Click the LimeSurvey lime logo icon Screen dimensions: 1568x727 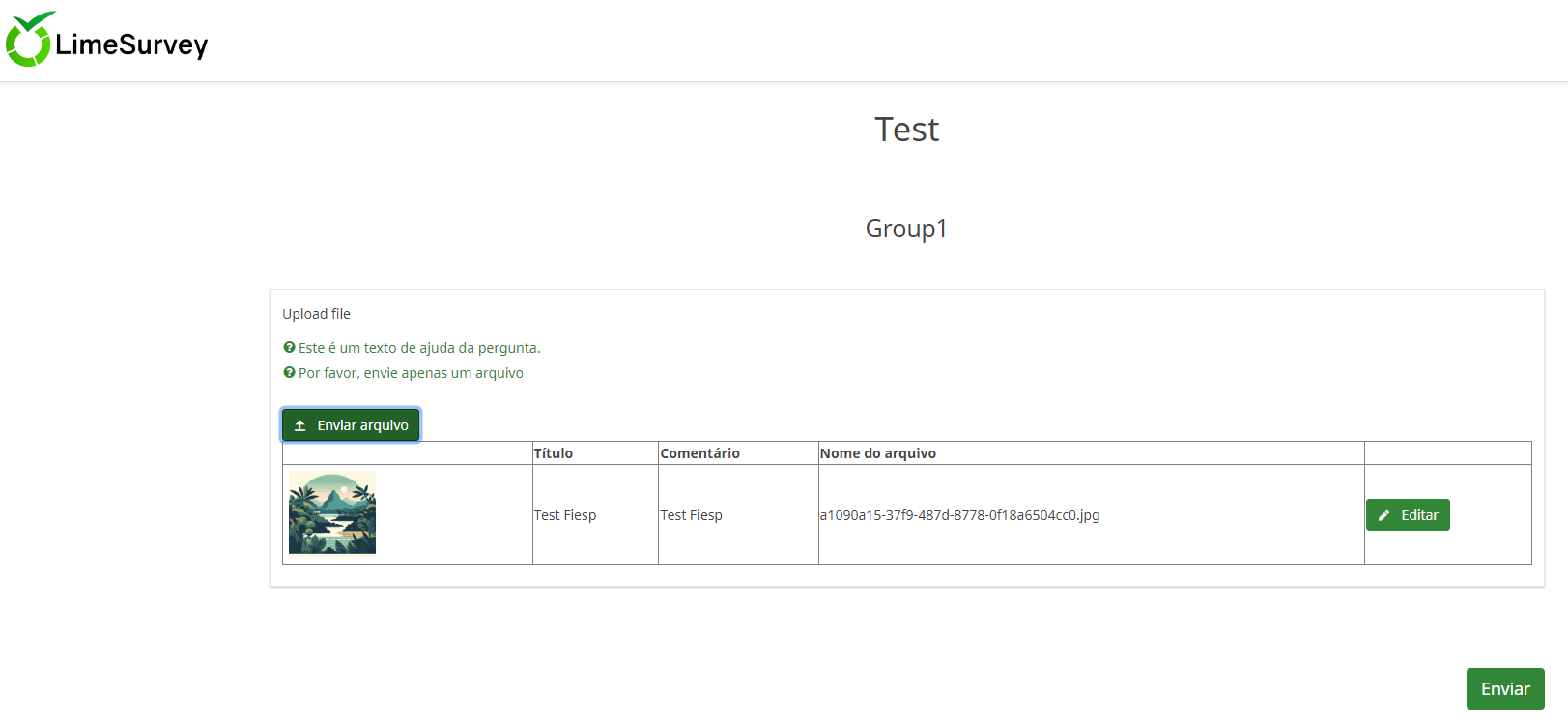[x=28, y=41]
